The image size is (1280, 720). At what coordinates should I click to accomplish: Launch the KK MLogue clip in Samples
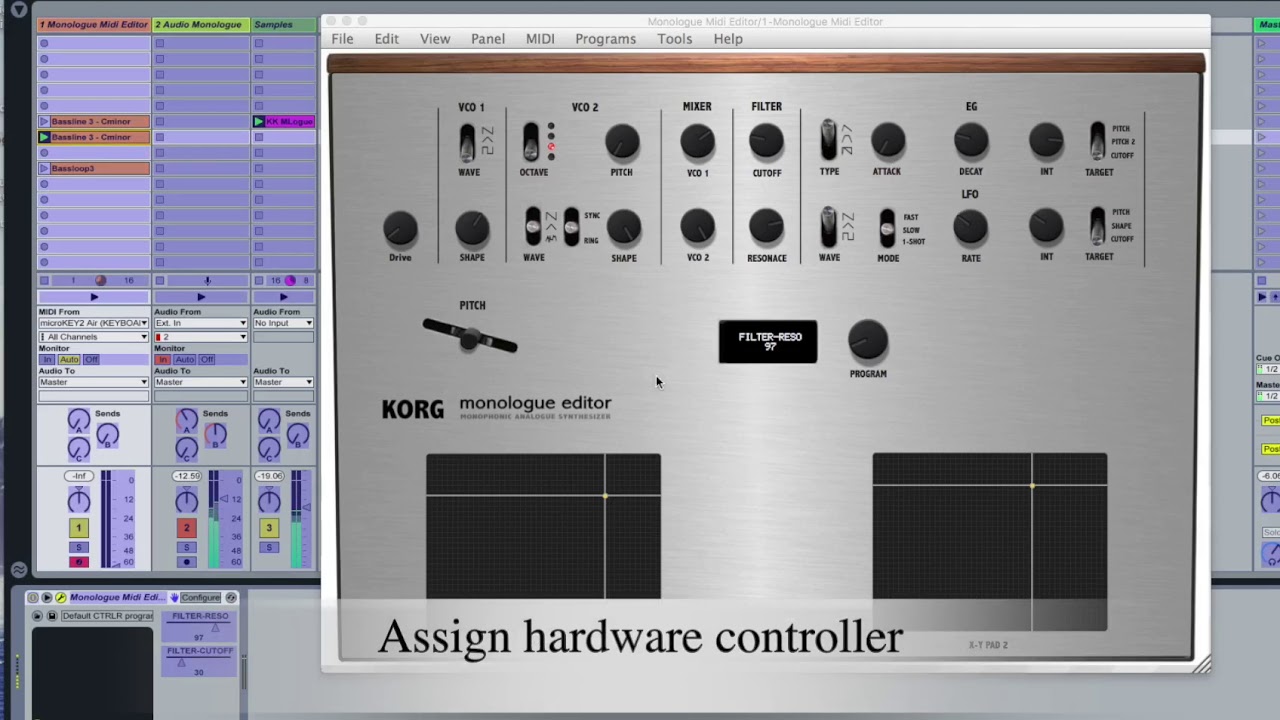259,122
